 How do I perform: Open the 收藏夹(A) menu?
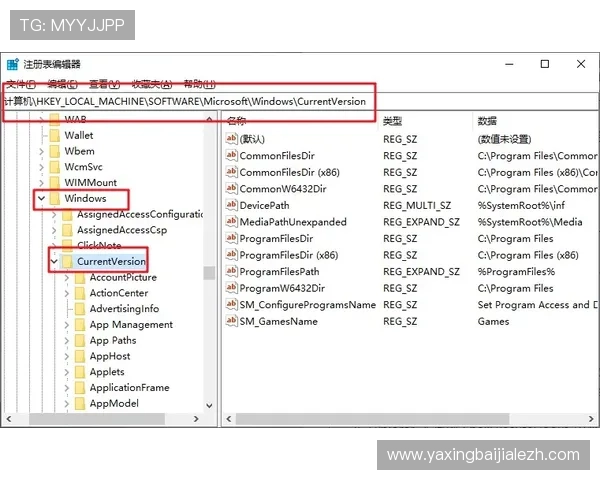point(152,84)
